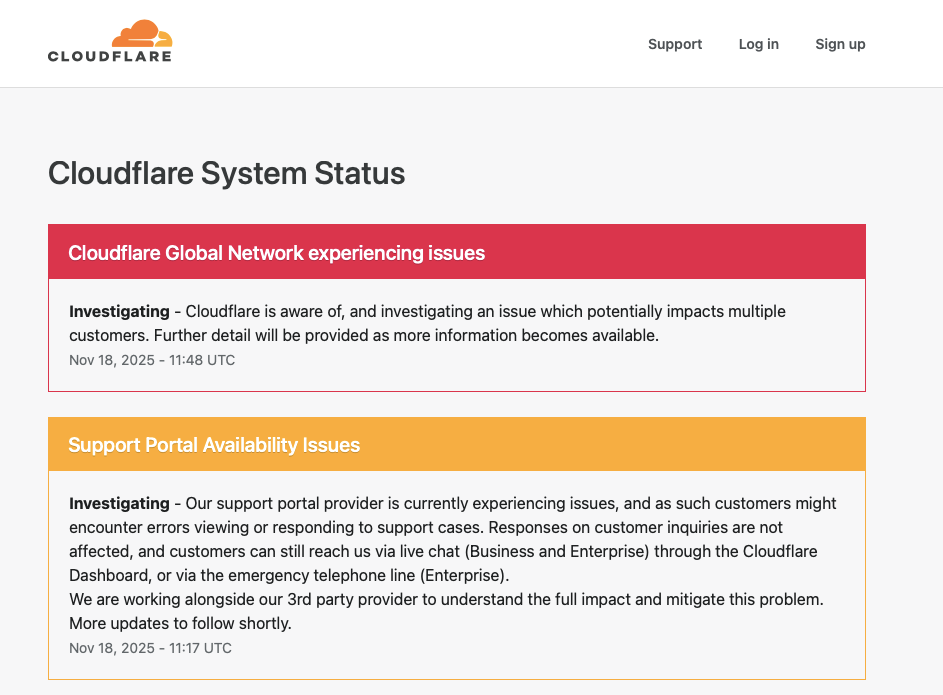Click the Nov 18, 2025 - 11:17 UTC timestamp
The image size is (943, 695).
pos(150,648)
